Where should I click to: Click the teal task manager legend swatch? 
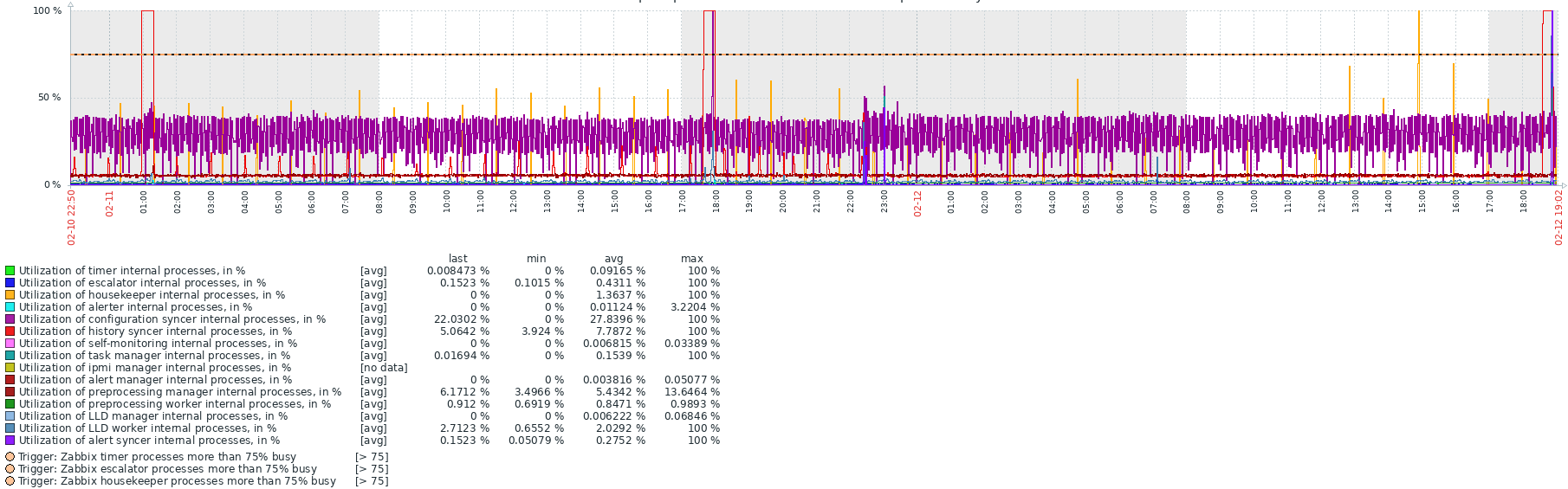point(10,356)
